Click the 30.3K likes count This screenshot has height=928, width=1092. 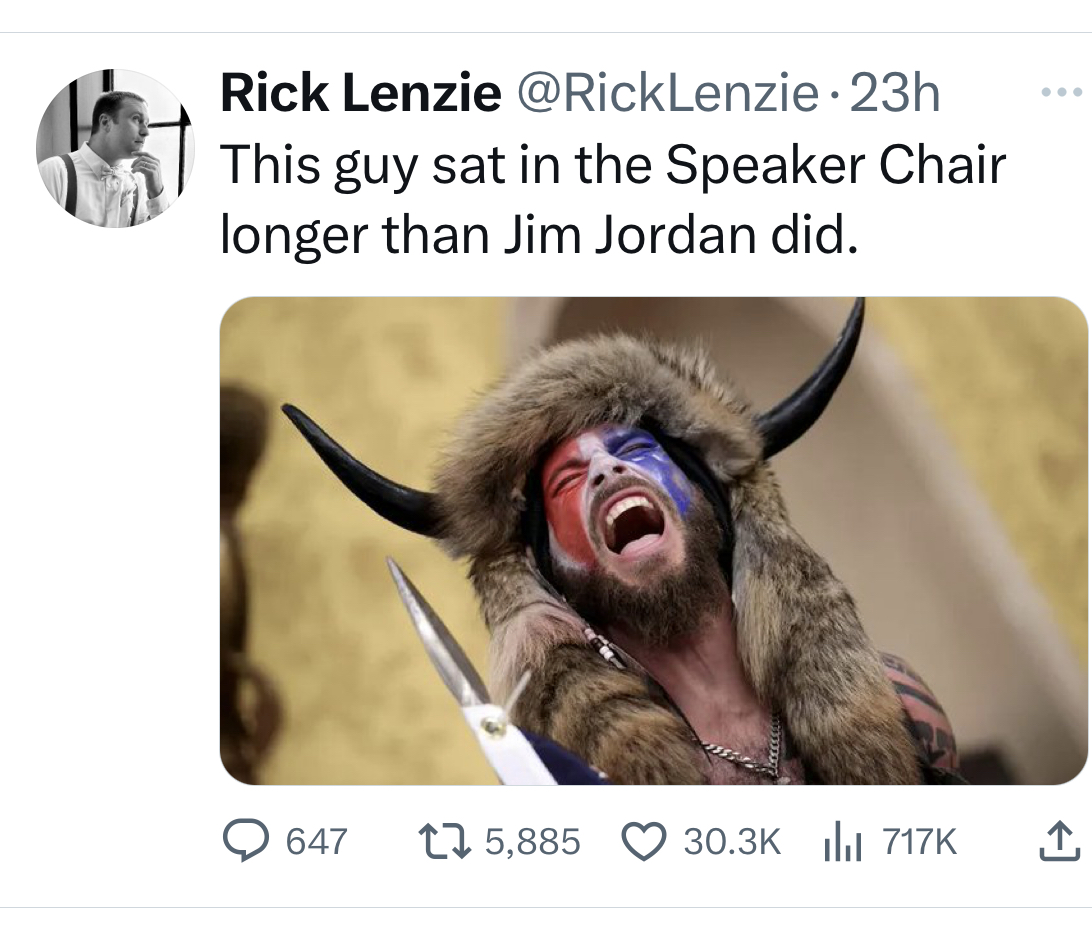point(732,842)
